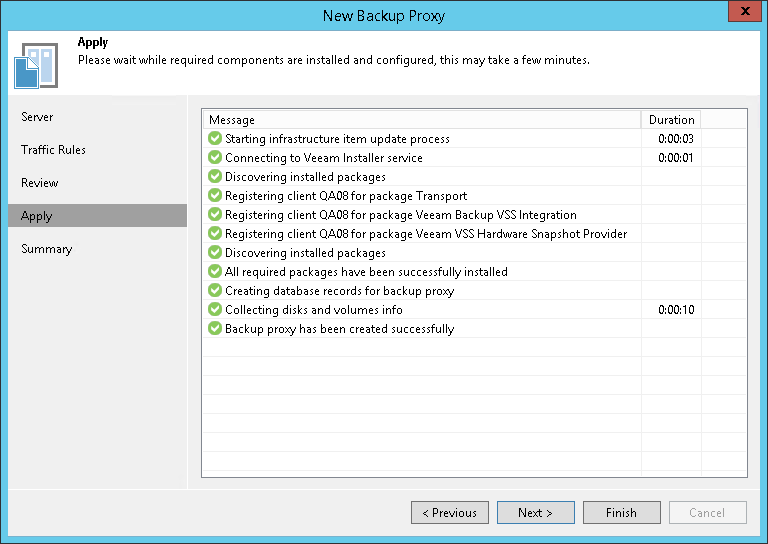This screenshot has height=544, width=768.
Task: Click green check beside Starting infrastructure item update
Action: click(214, 139)
